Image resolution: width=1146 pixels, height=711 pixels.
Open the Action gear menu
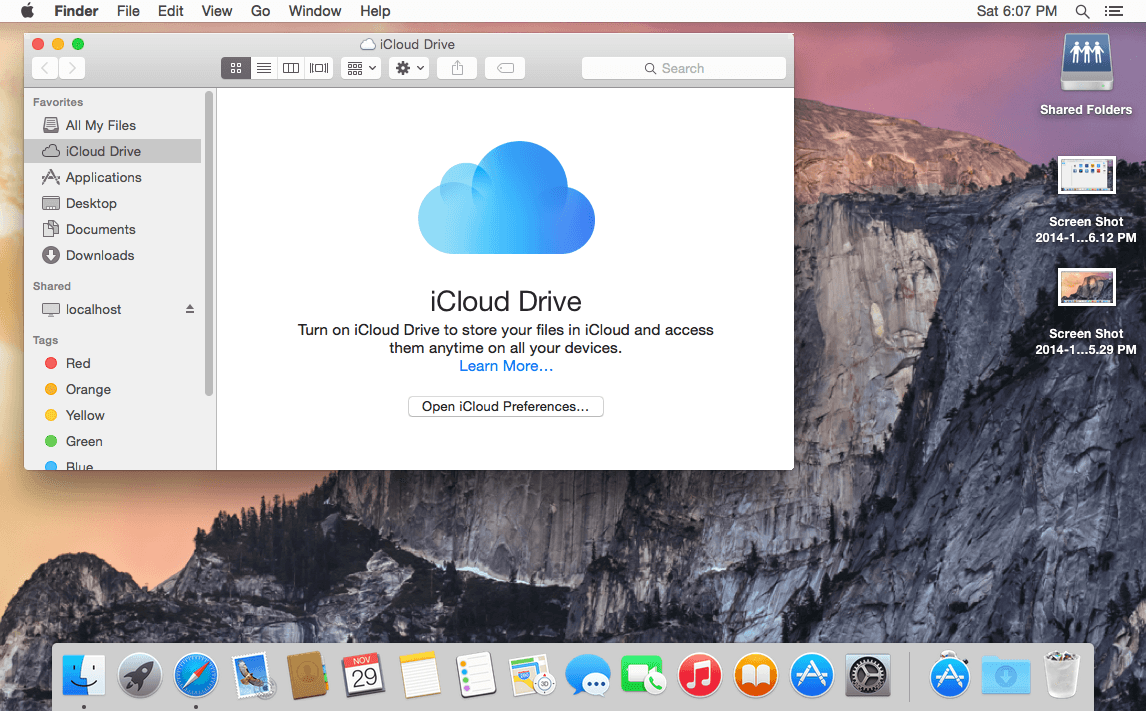(409, 68)
